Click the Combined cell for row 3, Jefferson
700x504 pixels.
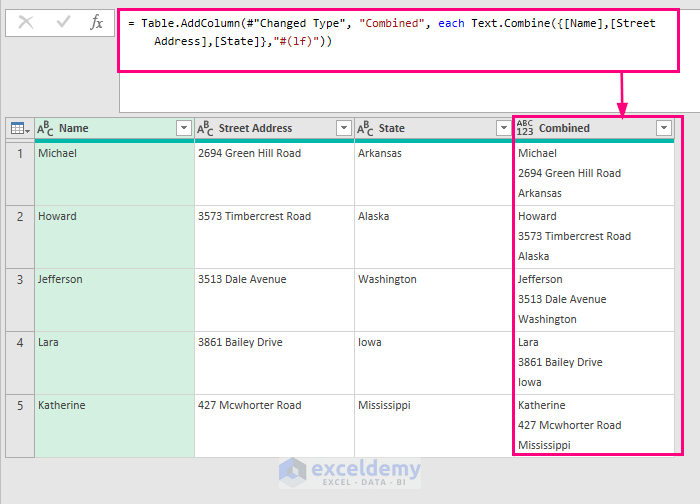[595, 300]
